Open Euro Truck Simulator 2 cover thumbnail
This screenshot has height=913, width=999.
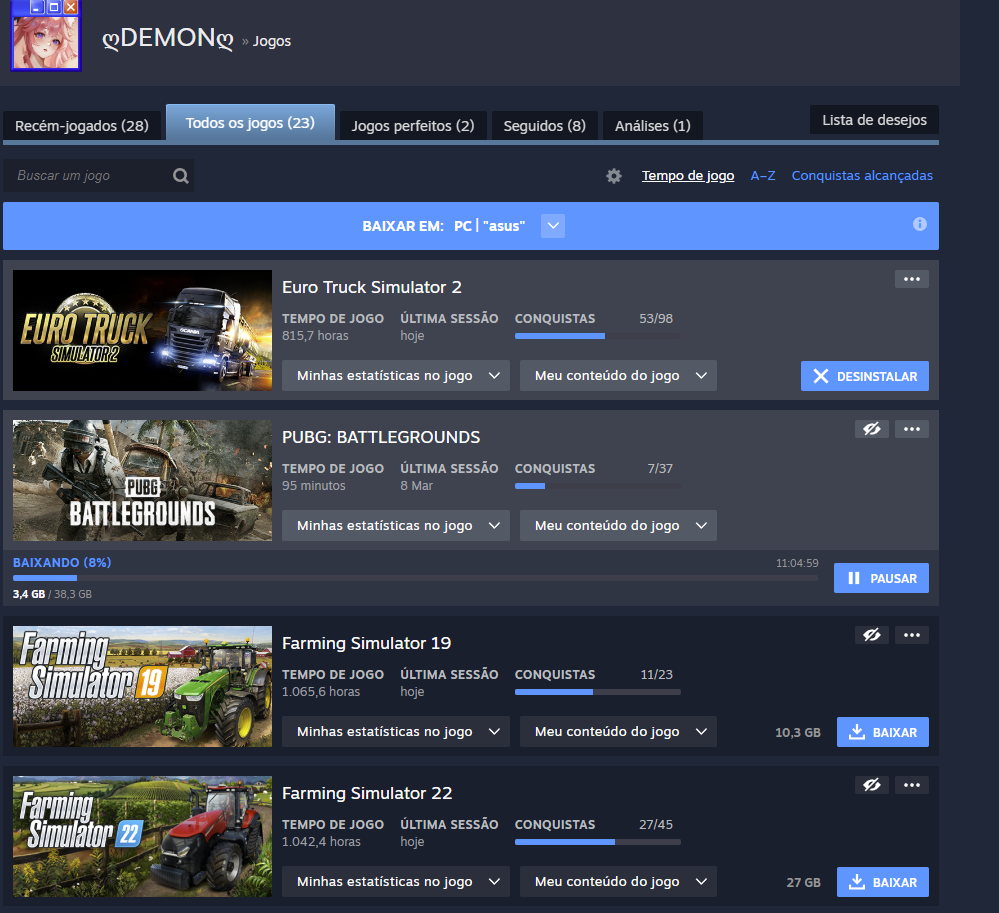pos(142,330)
